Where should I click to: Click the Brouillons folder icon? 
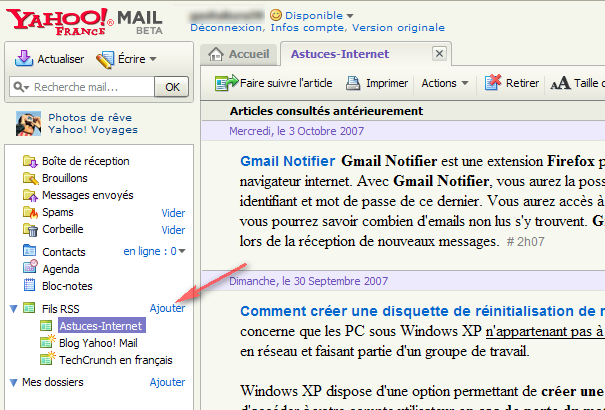click(x=30, y=178)
